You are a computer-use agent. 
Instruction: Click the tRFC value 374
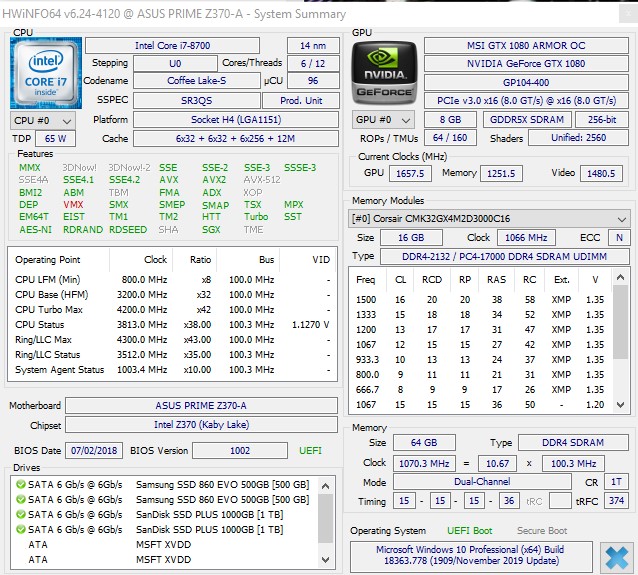[616, 501]
